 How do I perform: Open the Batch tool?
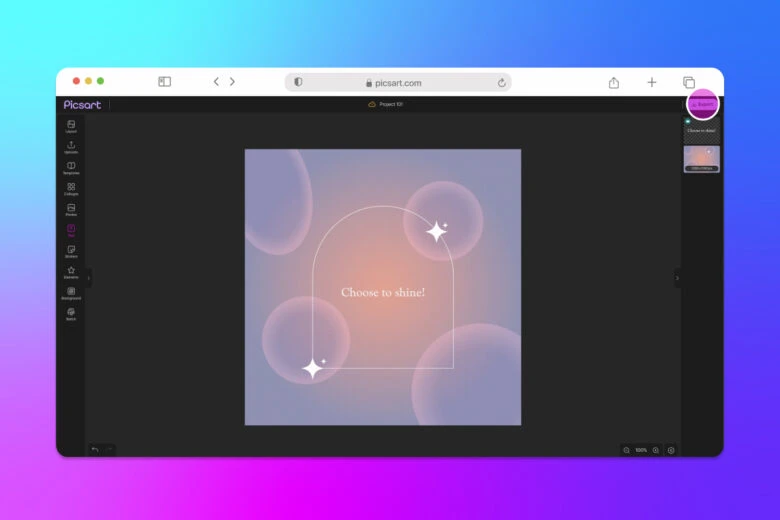pos(71,314)
